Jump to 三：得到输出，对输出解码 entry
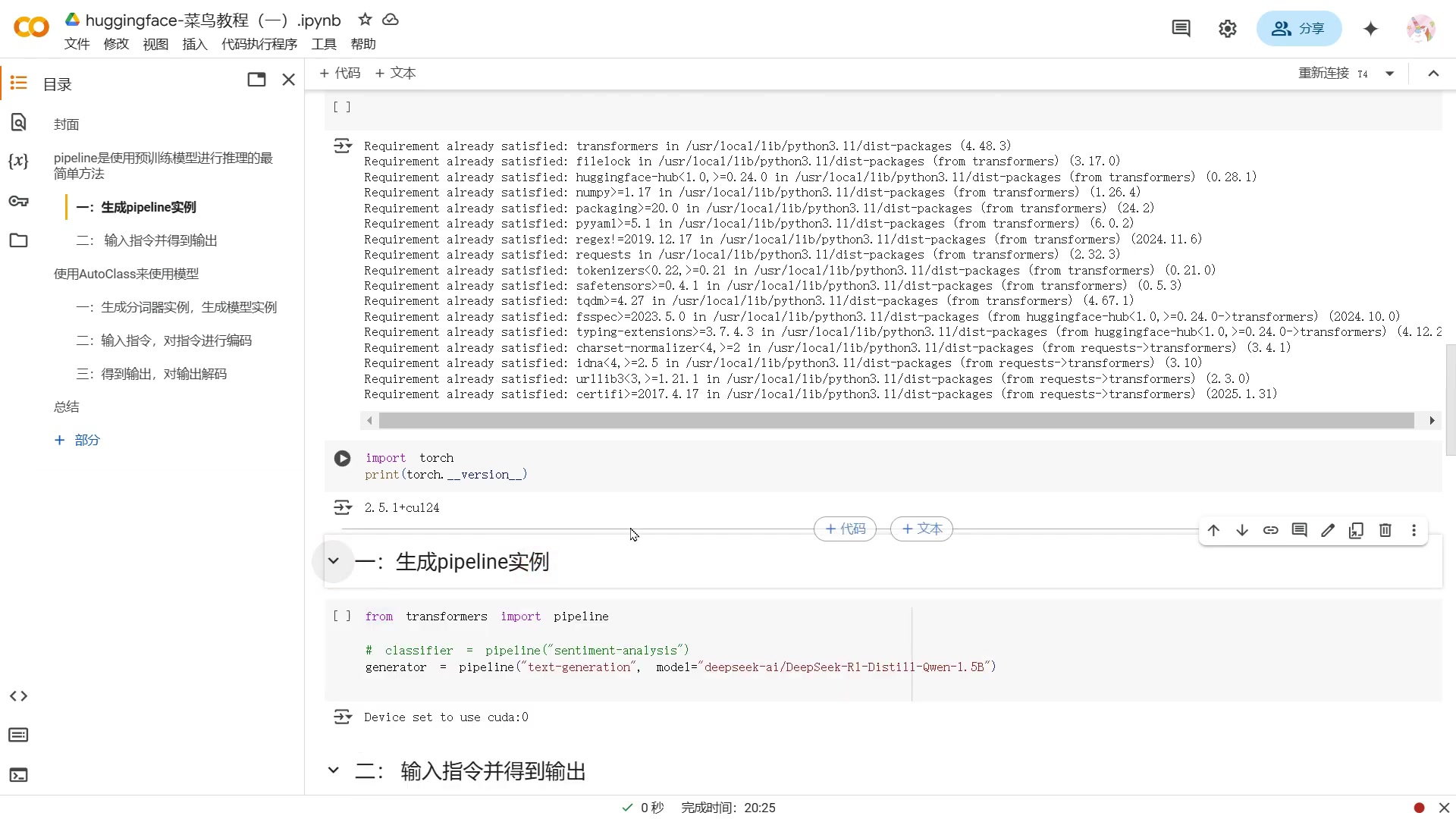The width and height of the screenshot is (1456, 819). (x=152, y=374)
